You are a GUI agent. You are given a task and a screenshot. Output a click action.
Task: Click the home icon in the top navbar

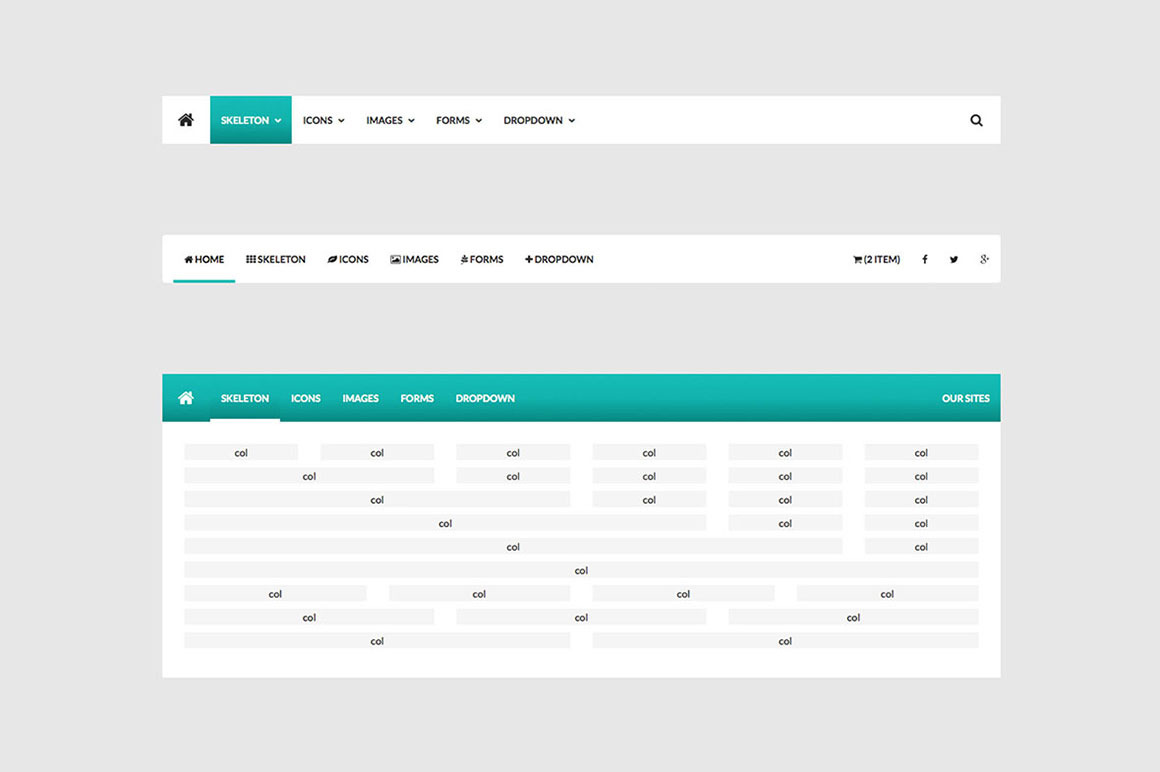(185, 120)
